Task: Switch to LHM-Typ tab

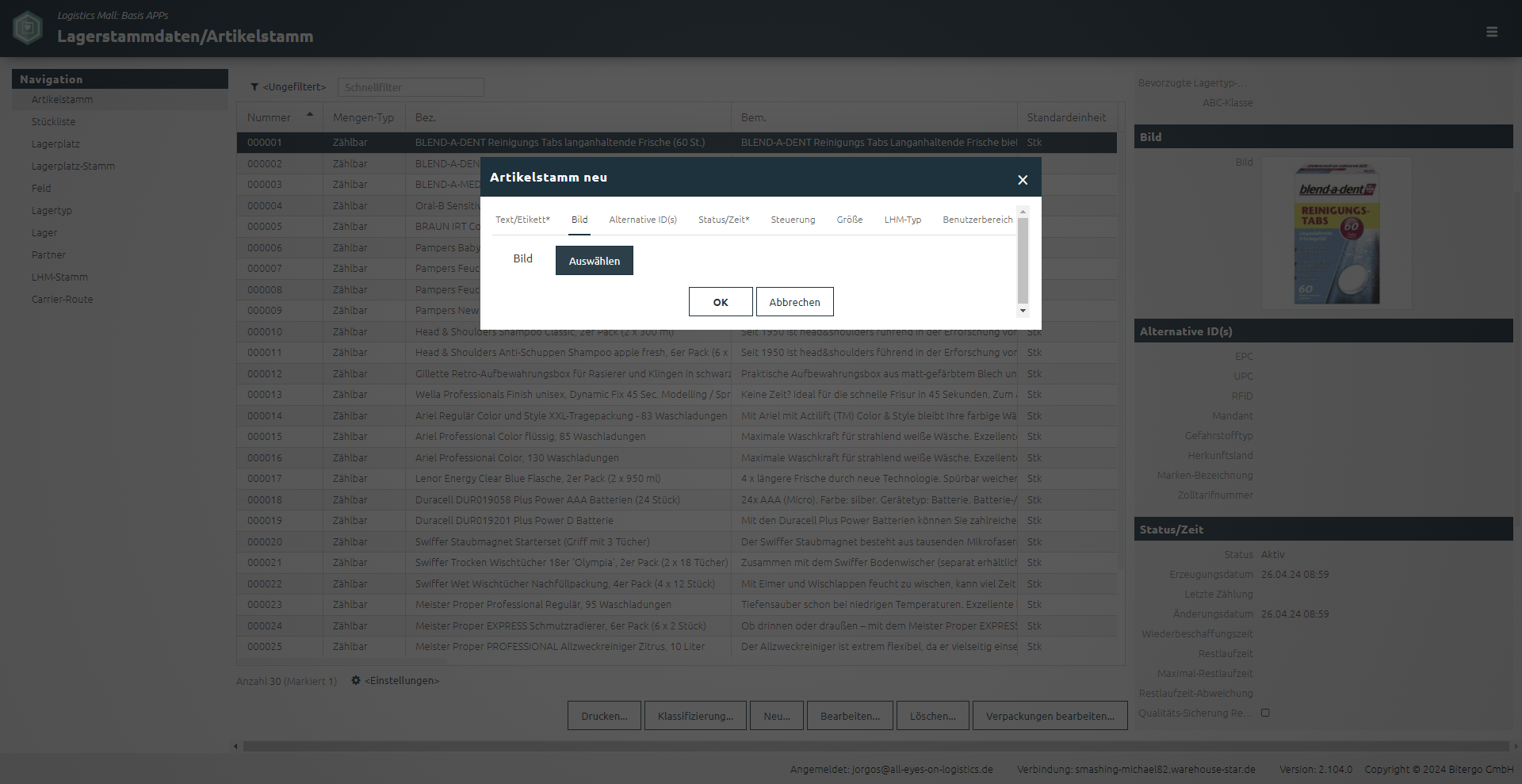Action: tap(902, 220)
